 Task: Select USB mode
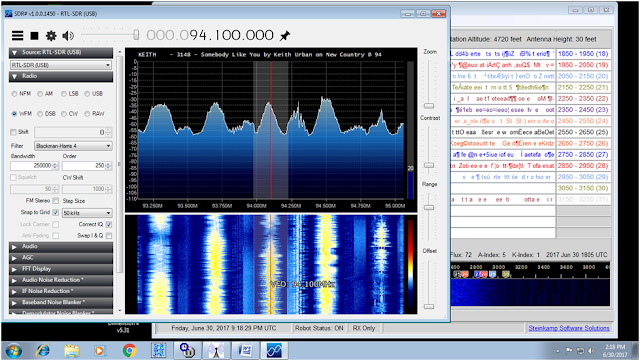pyautogui.click(x=87, y=94)
